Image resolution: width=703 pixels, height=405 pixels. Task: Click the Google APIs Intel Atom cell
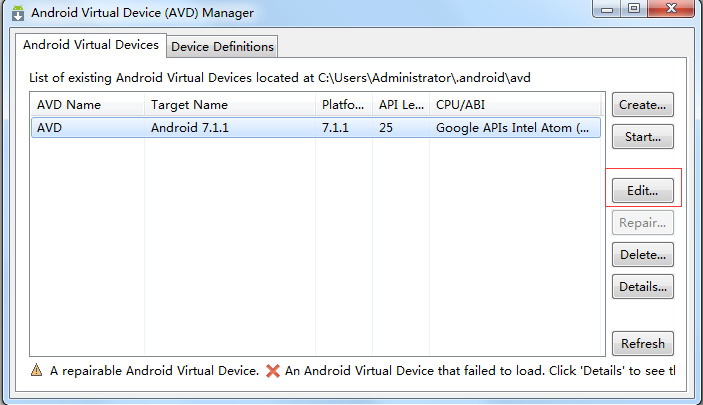point(512,128)
